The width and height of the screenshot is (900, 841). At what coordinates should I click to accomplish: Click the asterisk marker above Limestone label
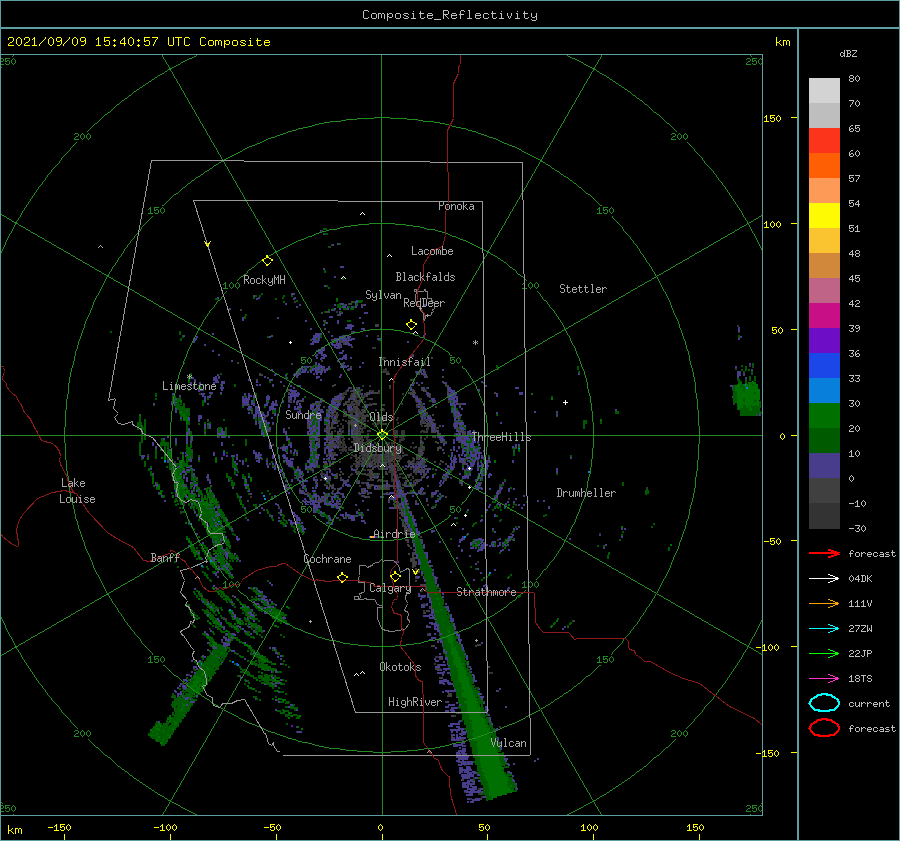pos(189,377)
